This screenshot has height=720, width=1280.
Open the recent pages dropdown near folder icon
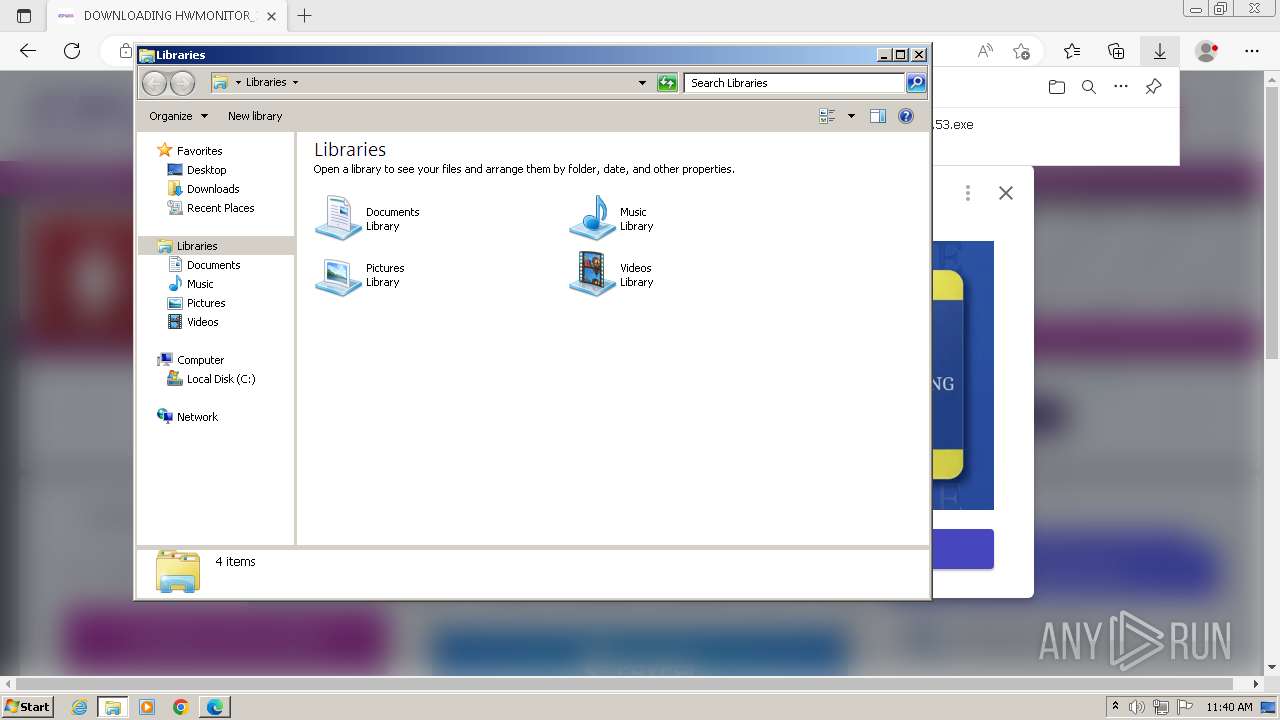238,83
